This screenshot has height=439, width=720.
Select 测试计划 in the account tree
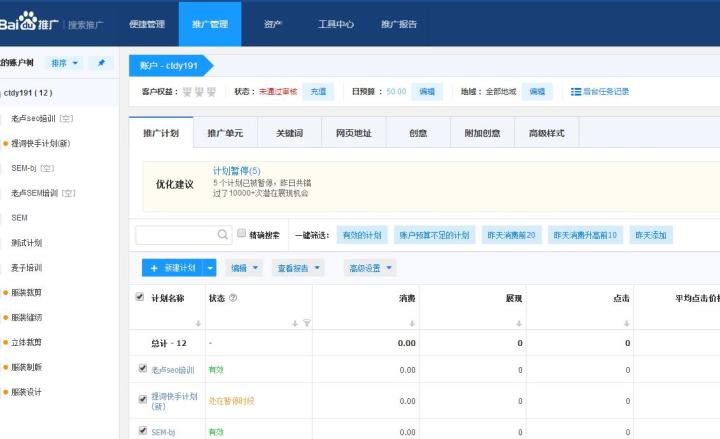[x=27, y=242]
